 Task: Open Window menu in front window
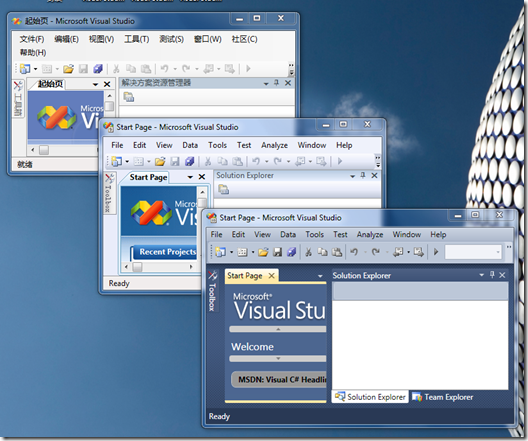click(x=406, y=234)
